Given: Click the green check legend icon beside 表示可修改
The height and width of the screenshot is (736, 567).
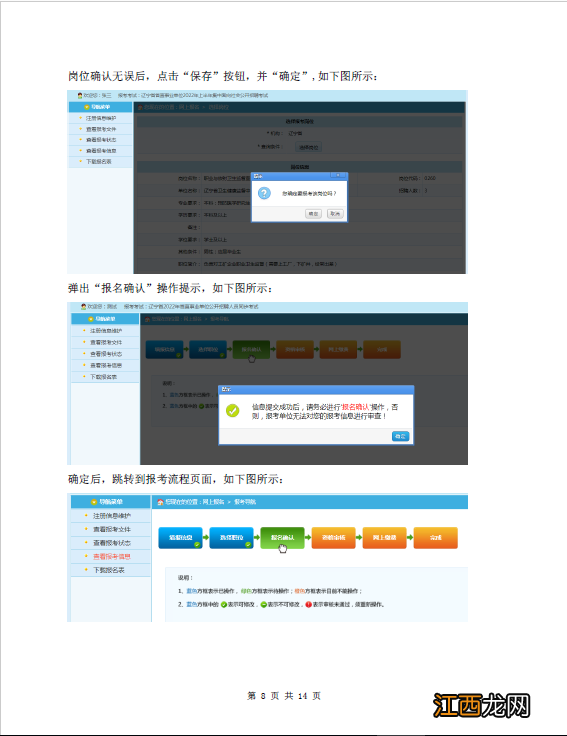Looking at the screenshot, I should click(224, 605).
